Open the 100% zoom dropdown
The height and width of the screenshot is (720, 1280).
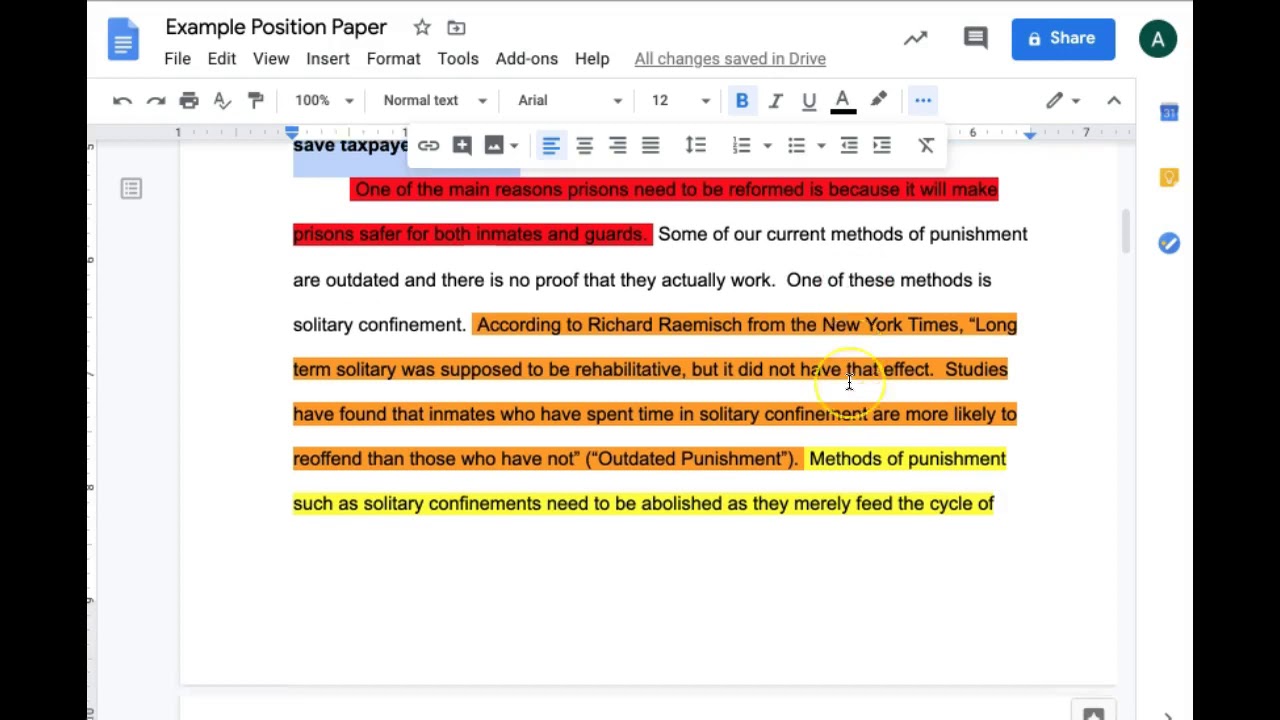324,100
